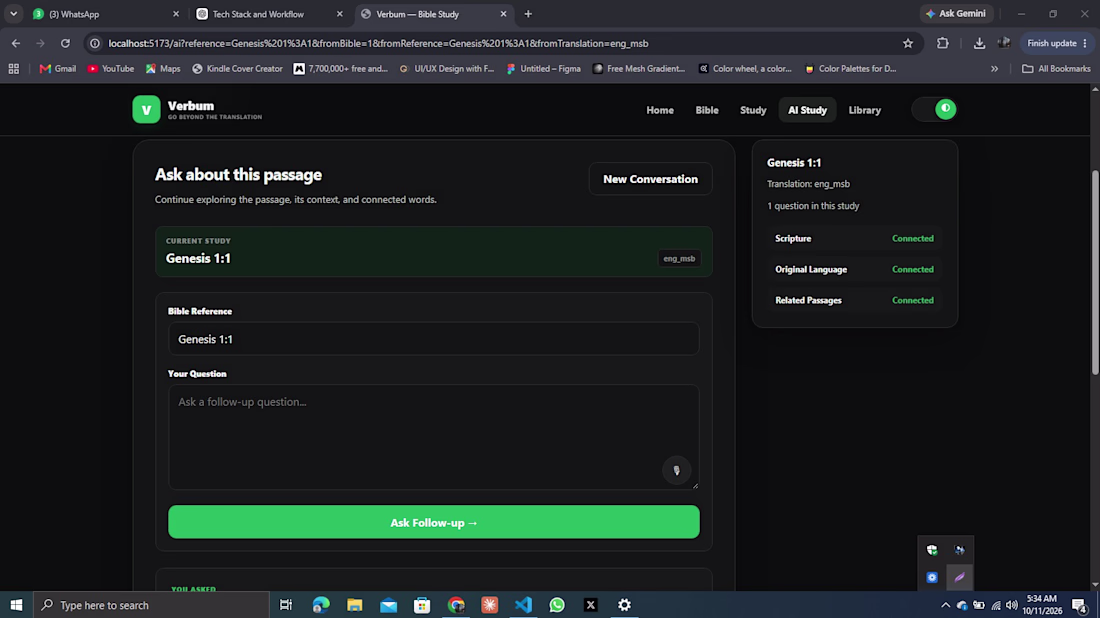Open the Bible nav item
Image resolution: width=1100 pixels, height=618 pixels.
[x=706, y=110]
